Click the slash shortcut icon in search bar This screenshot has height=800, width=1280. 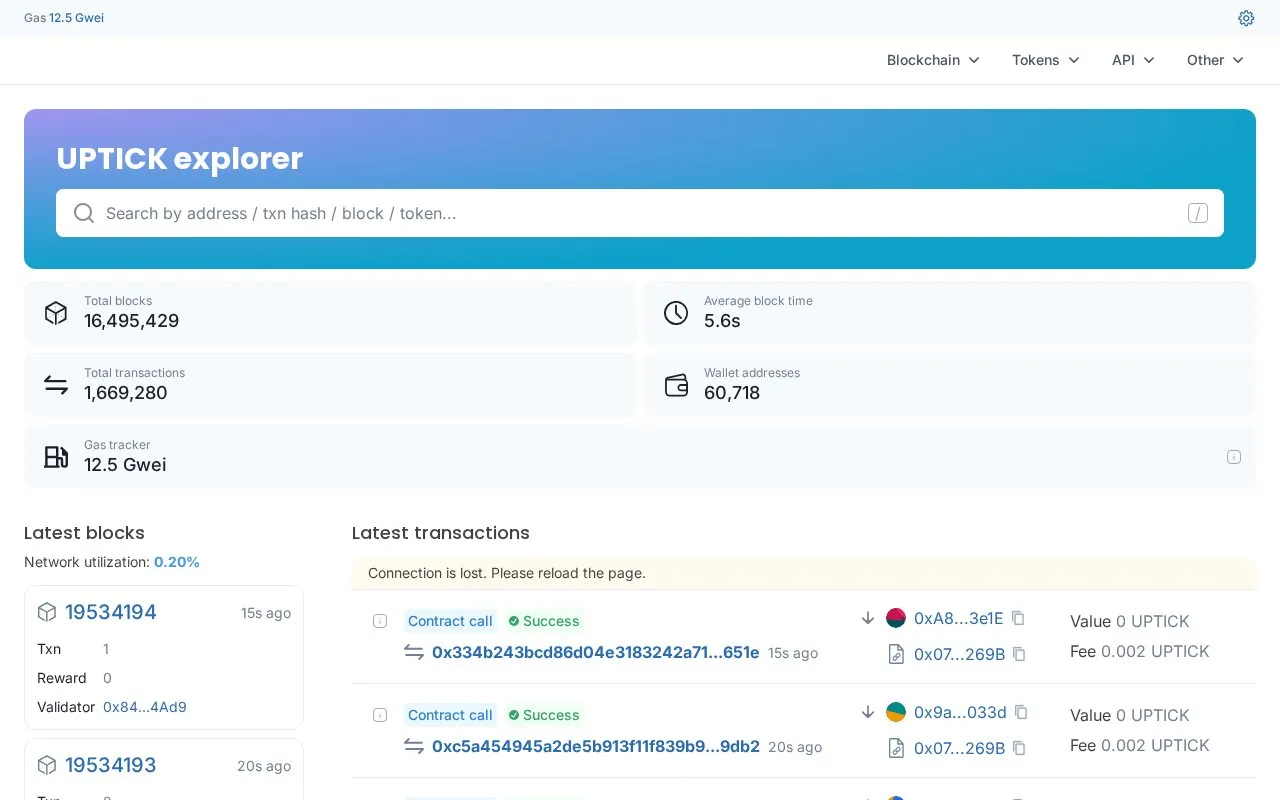click(1198, 213)
